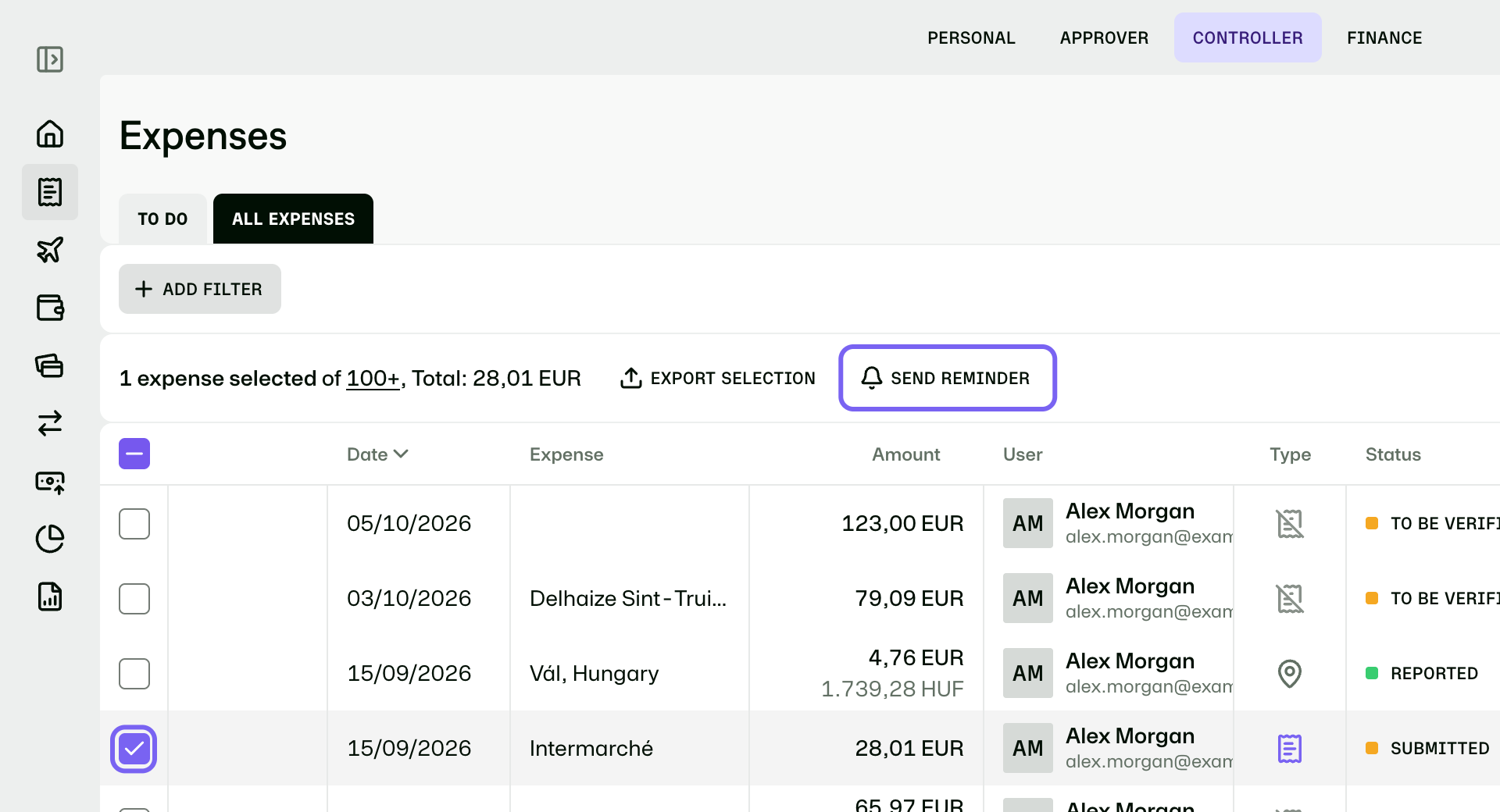This screenshot has width=1500, height=812.
Task: Open the wallet icon in sidebar
Action: [50, 308]
